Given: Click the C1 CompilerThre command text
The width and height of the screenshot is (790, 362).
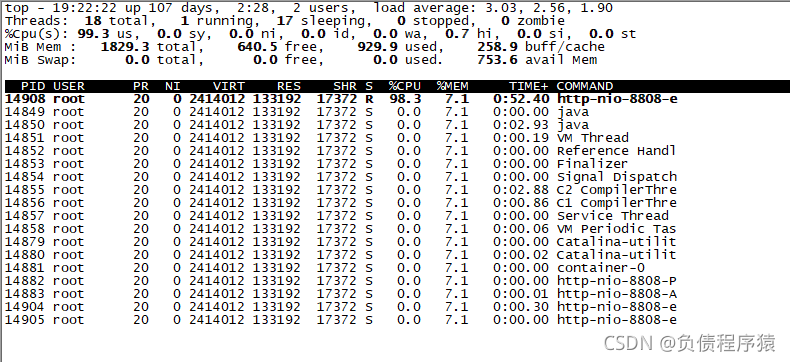Looking at the screenshot, I should [617, 203].
